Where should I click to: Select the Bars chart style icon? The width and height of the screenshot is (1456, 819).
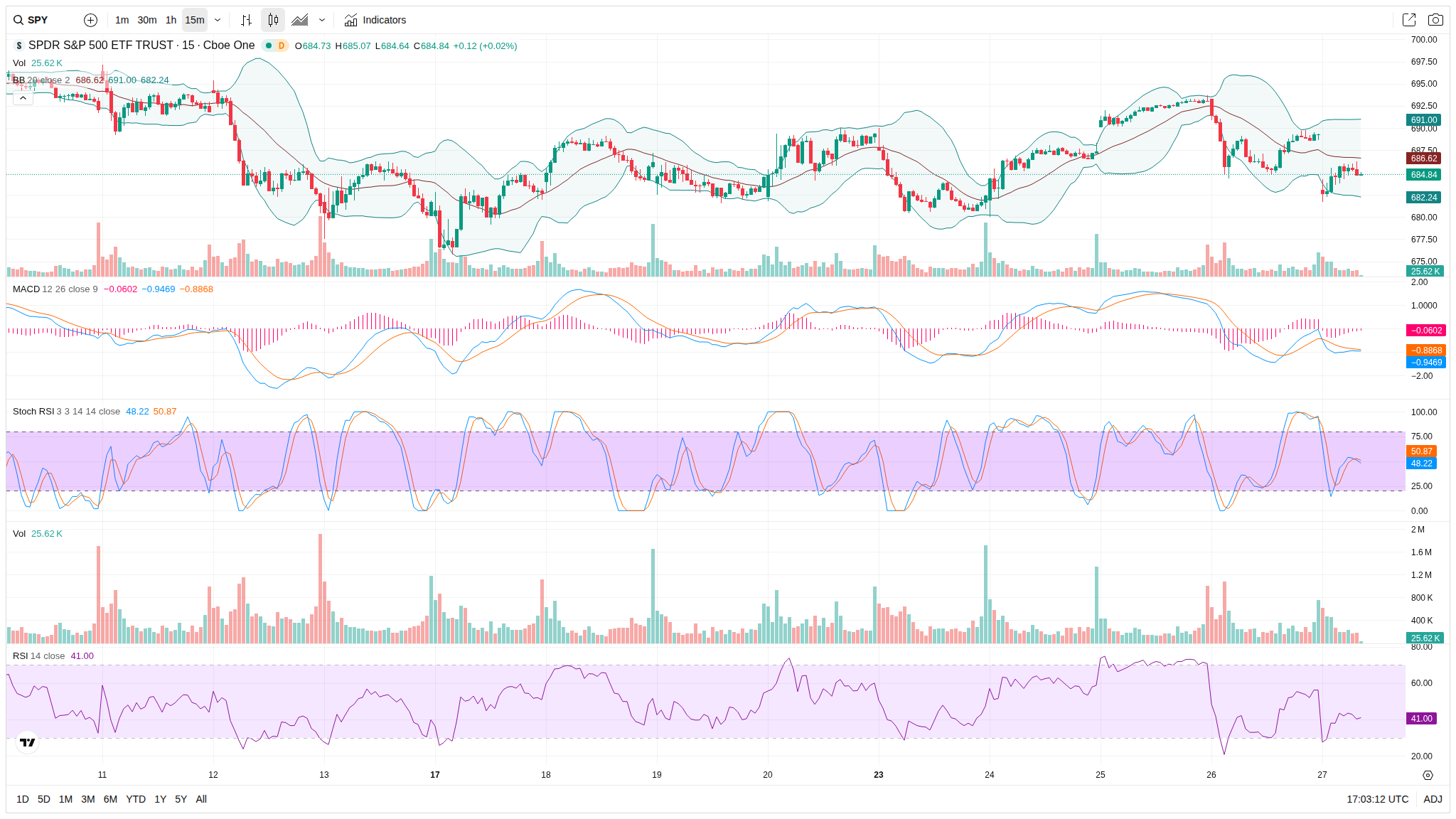click(246, 20)
